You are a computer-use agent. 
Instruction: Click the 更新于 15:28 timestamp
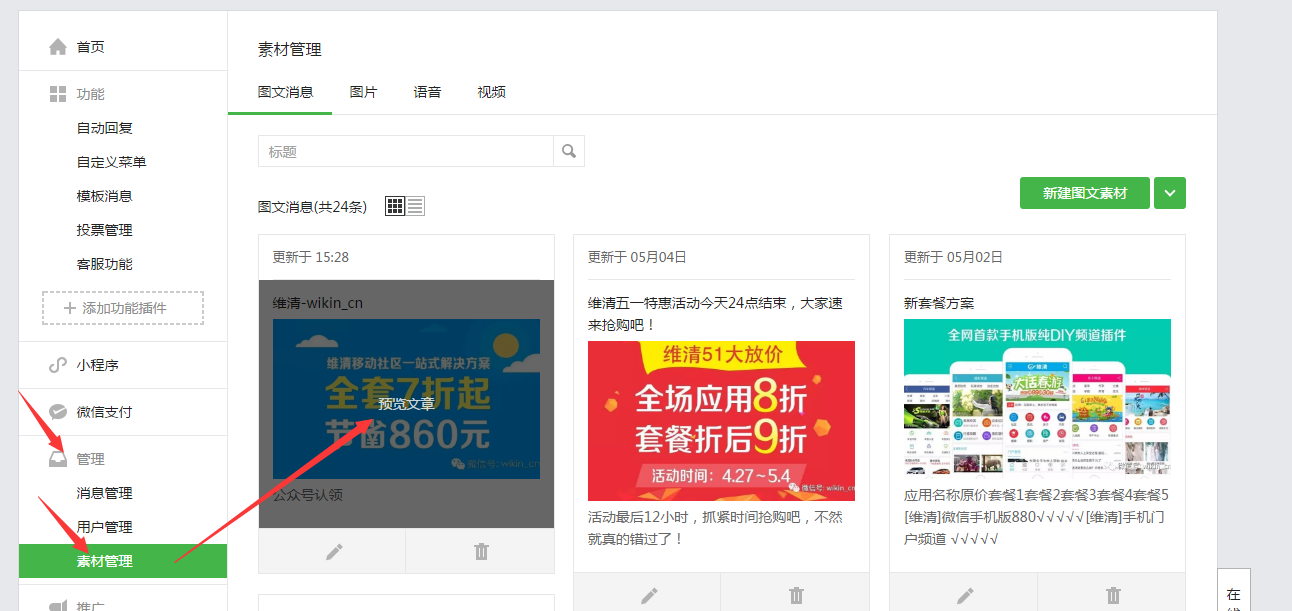click(311, 257)
